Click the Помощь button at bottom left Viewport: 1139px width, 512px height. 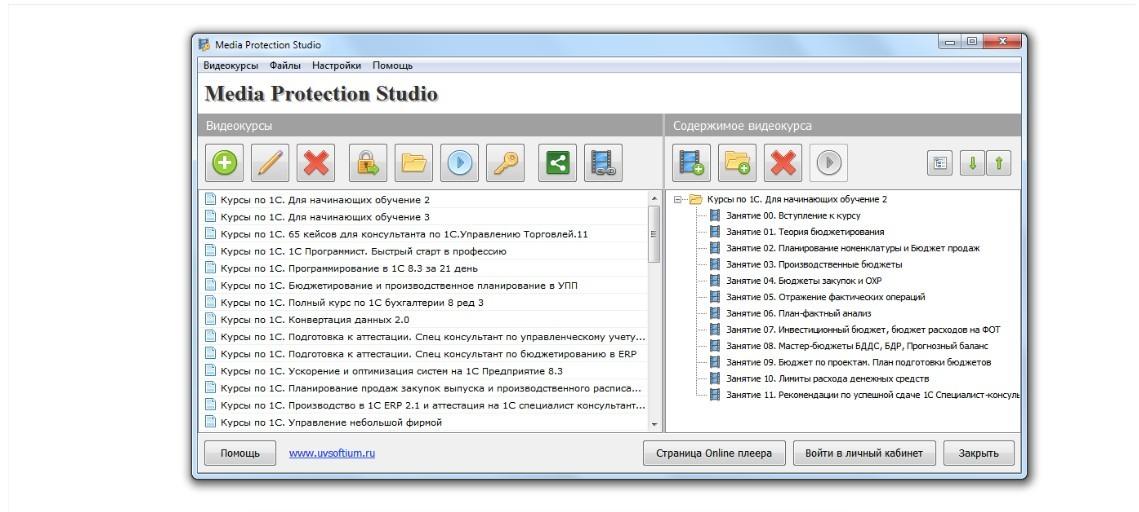pos(239,453)
